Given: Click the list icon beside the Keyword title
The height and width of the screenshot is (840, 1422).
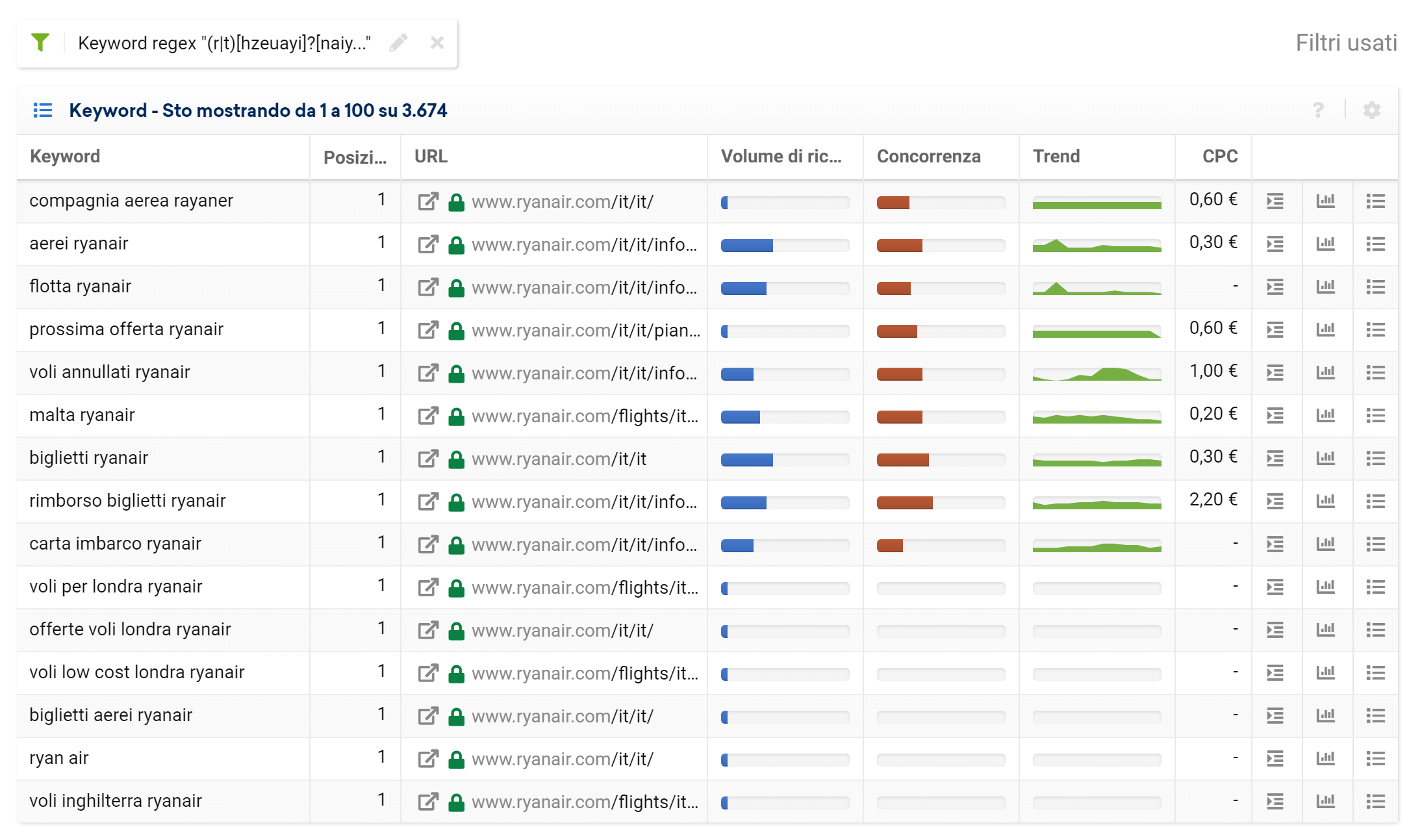Looking at the screenshot, I should (x=43, y=110).
